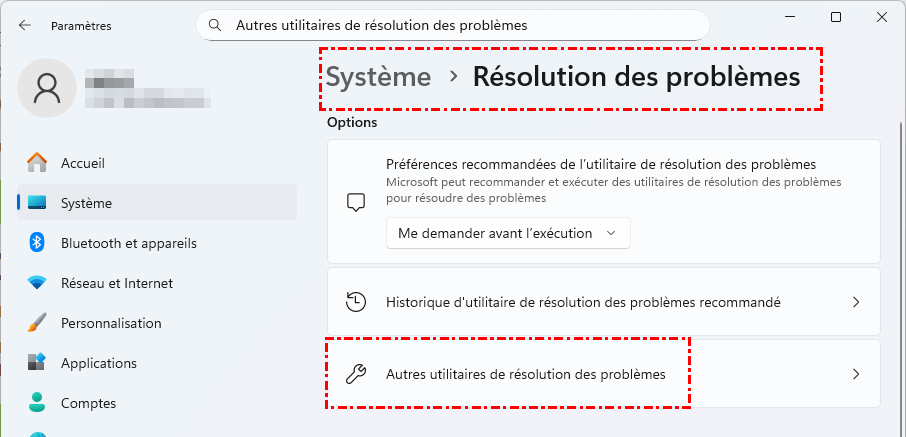Open Accueil via the home icon
906x437 pixels.
[x=37, y=163]
